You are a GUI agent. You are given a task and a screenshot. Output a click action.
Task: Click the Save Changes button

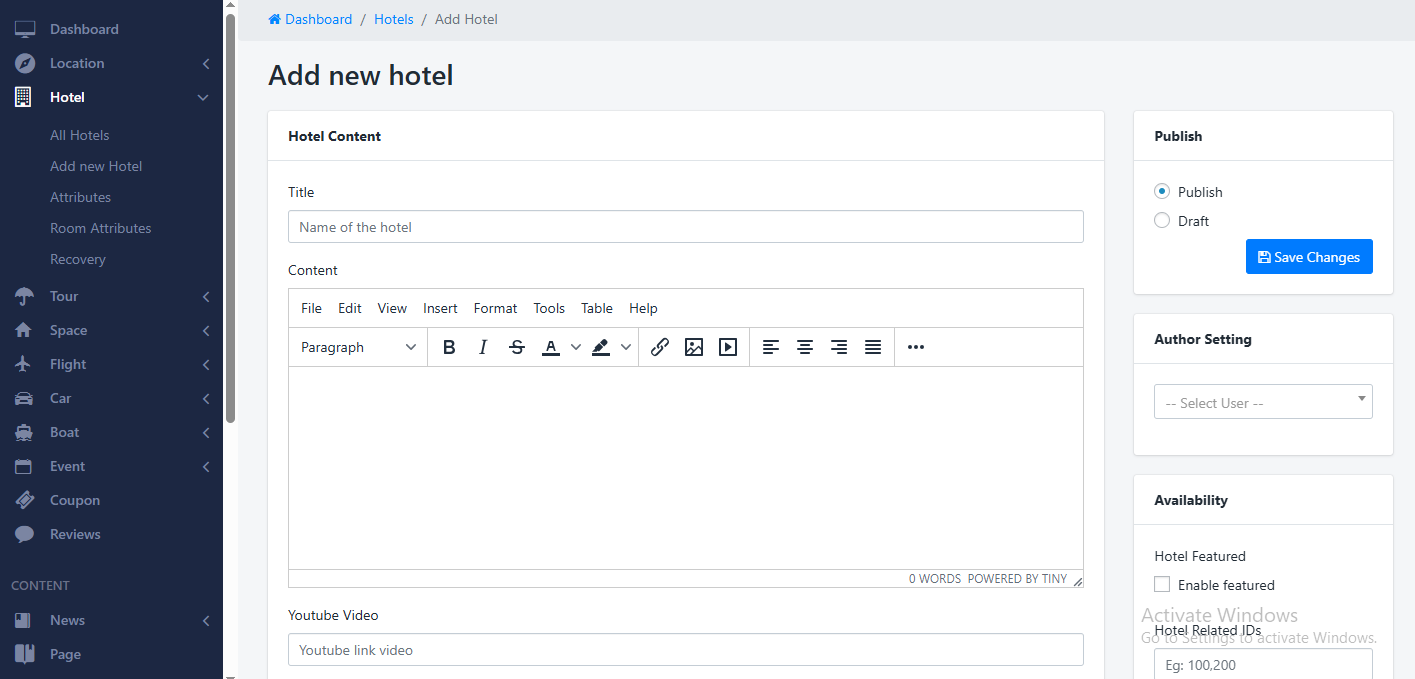[x=1309, y=257]
